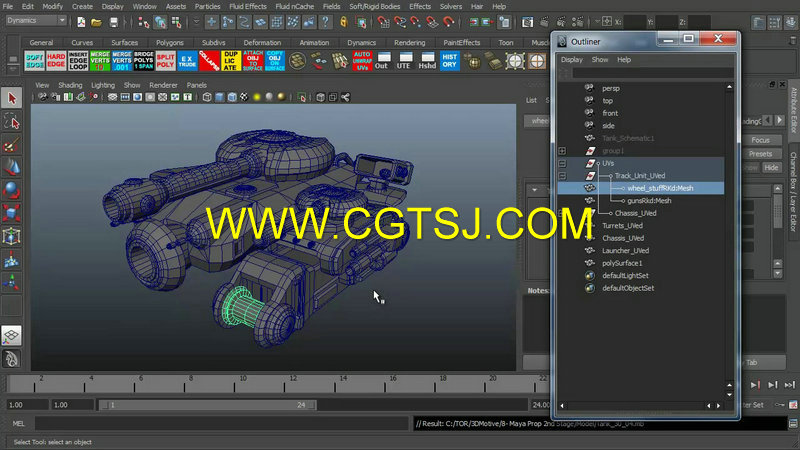Pick the Lasso select tool
This screenshot has width=800, height=450.
click(x=11, y=122)
